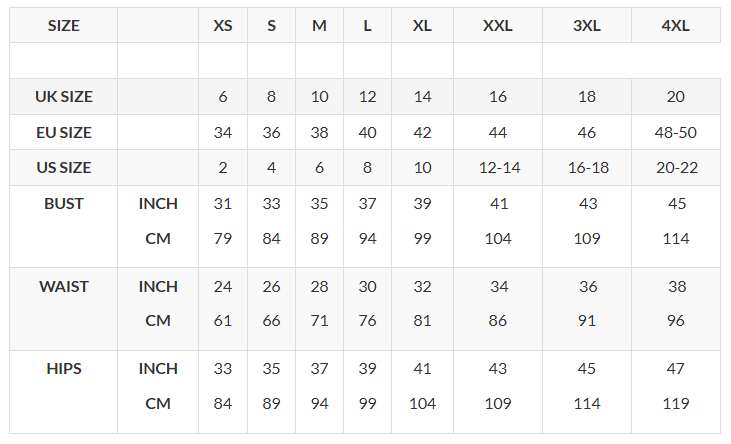The height and width of the screenshot is (444, 731).
Task: Click the EU SIZE row label
Action: click(x=64, y=132)
